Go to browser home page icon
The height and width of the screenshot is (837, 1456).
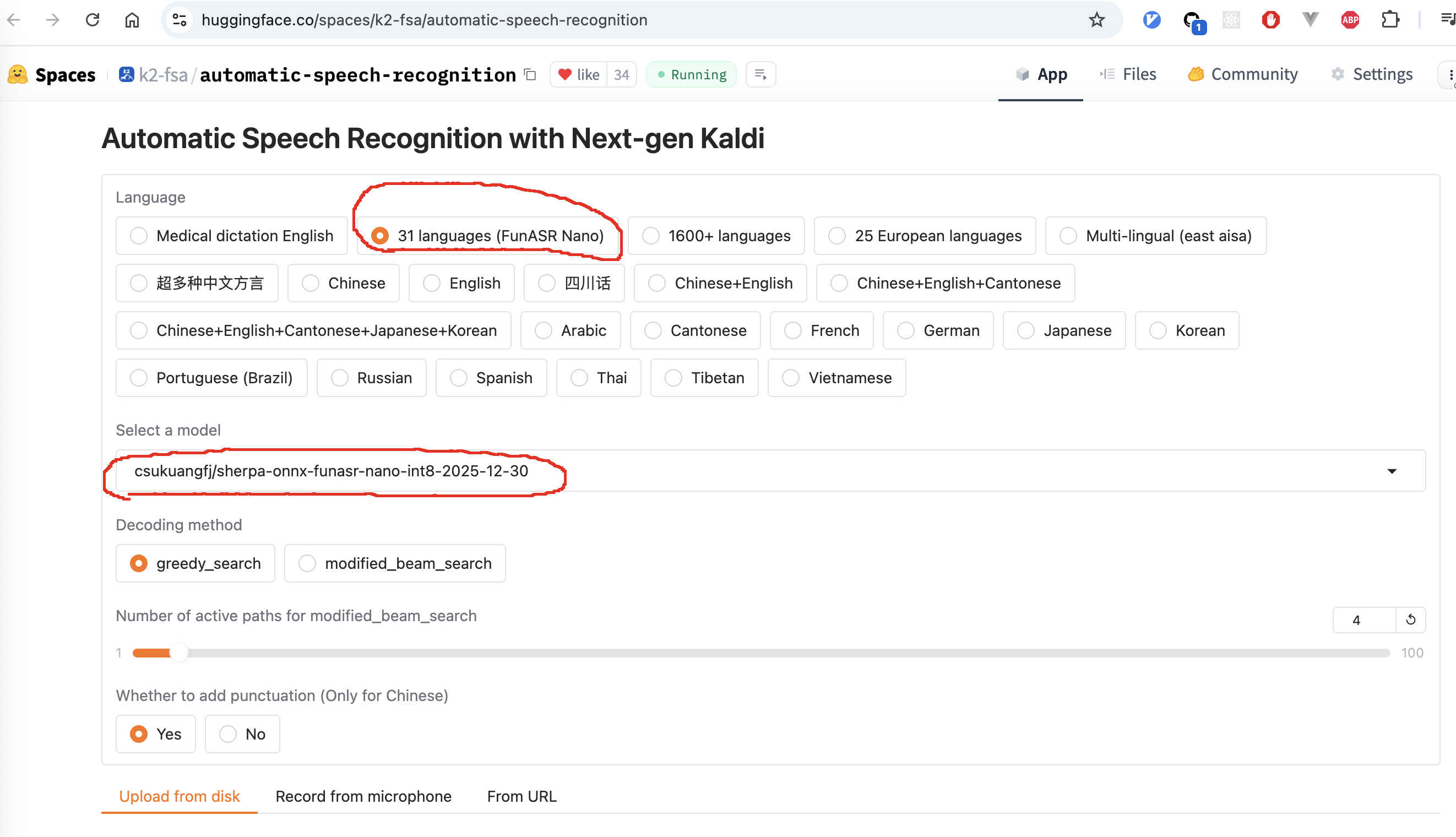click(x=132, y=20)
